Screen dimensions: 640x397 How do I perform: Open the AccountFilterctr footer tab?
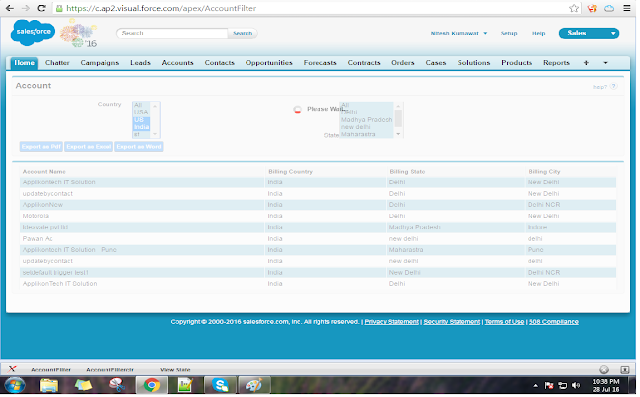[x=110, y=370]
